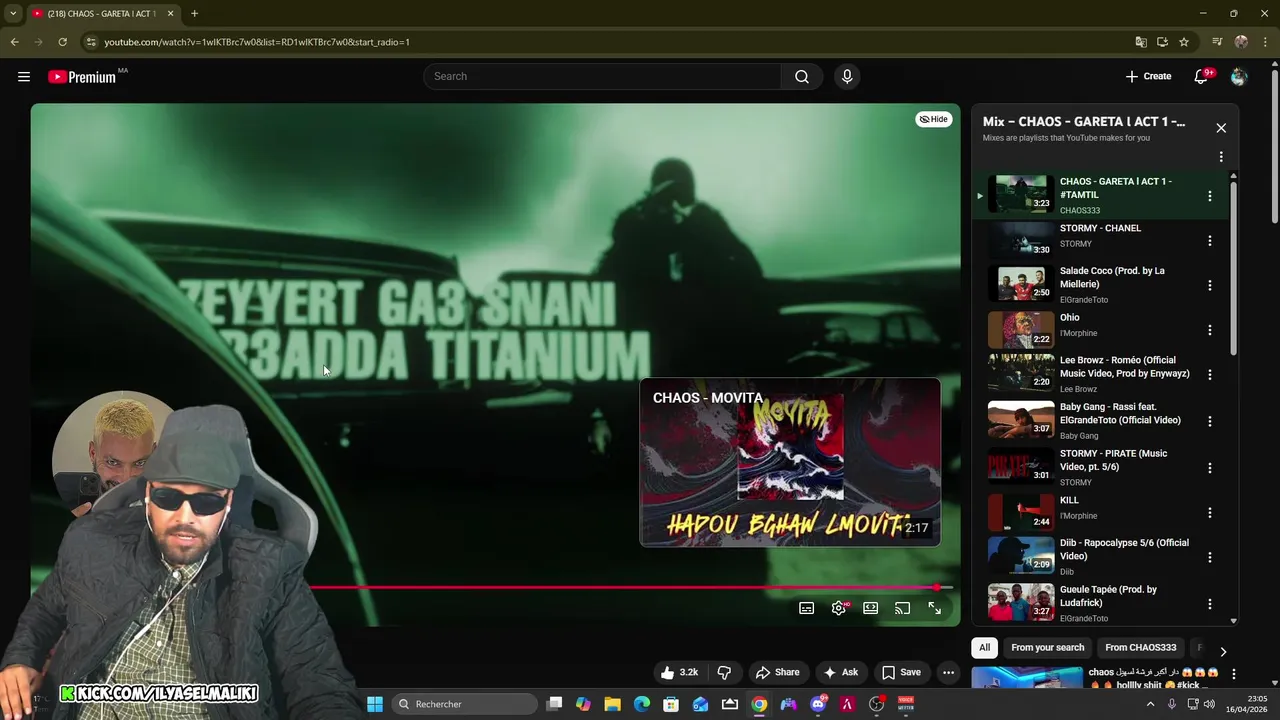Play Diib - Rapocalypse 5/6
Viewport: 1280px width, 720px height.
pos(1100,556)
